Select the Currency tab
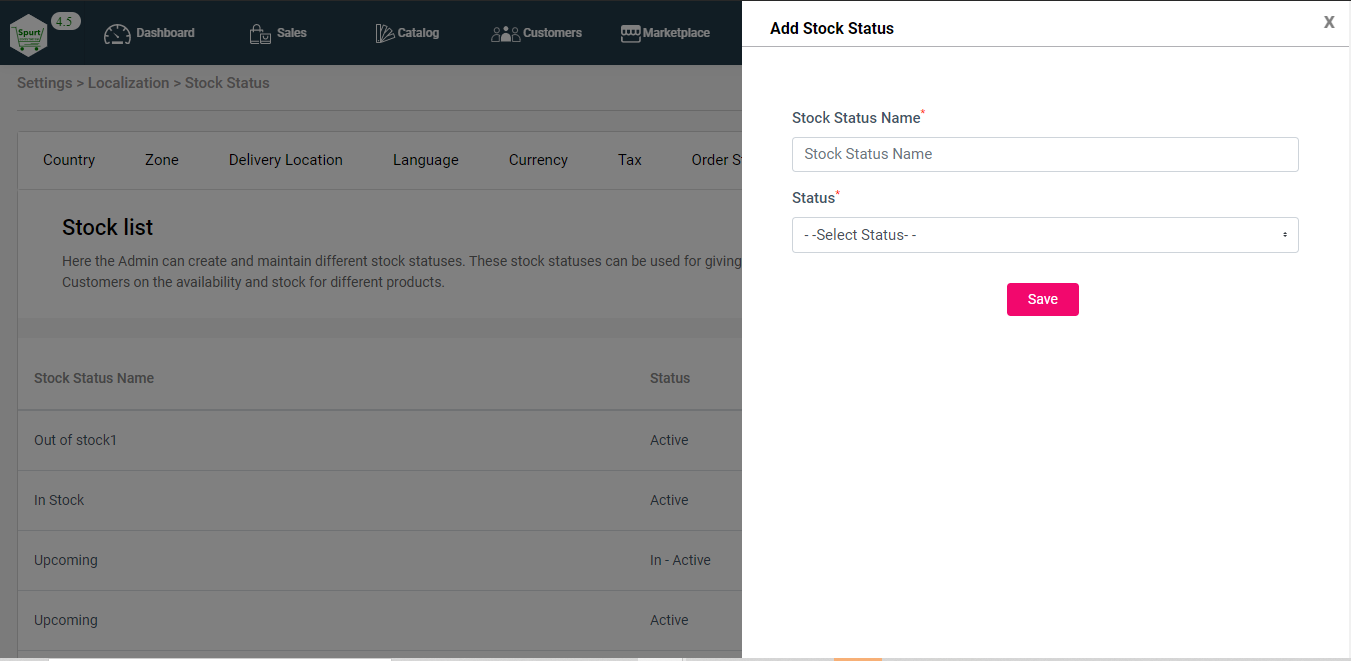1351x661 pixels. point(538,160)
